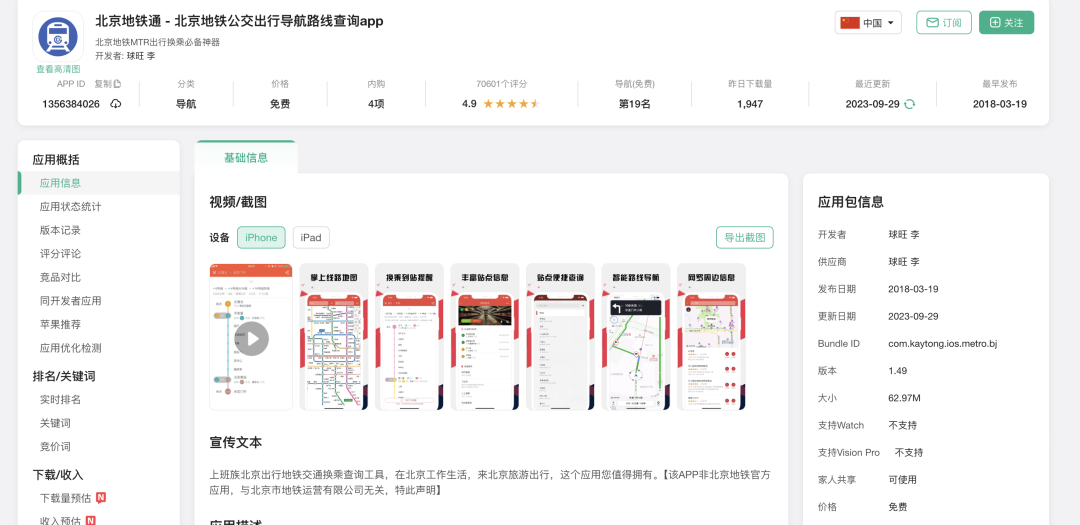The width and height of the screenshot is (1080, 525).
Task: Play the app preview video
Action: click(252, 338)
